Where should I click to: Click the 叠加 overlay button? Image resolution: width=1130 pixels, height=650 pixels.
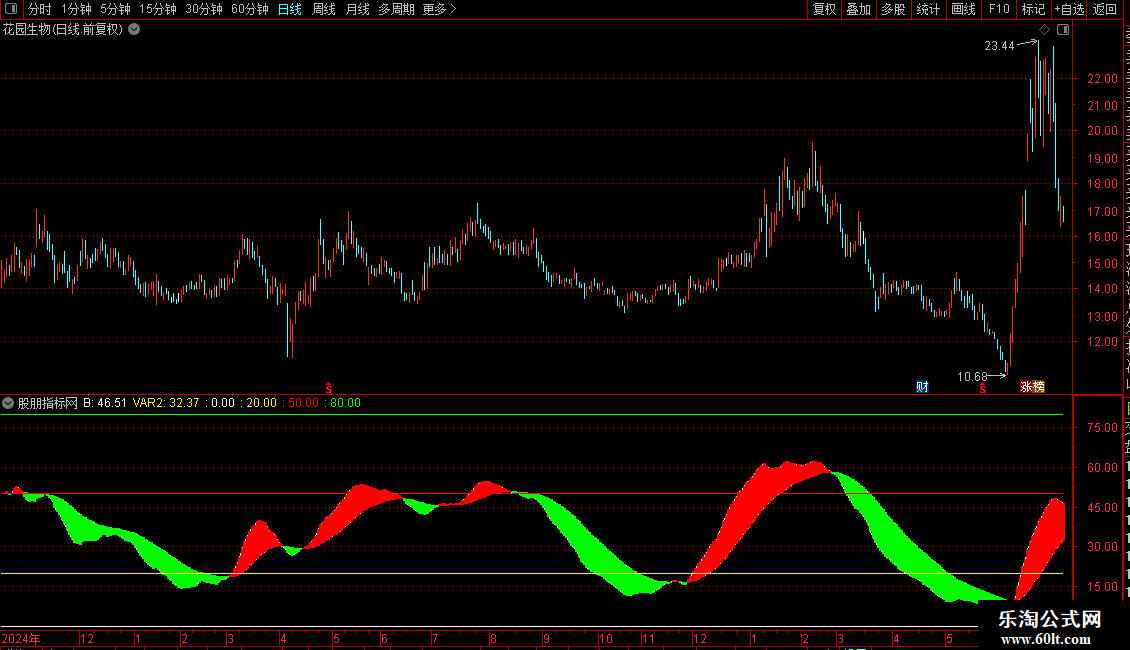point(858,9)
